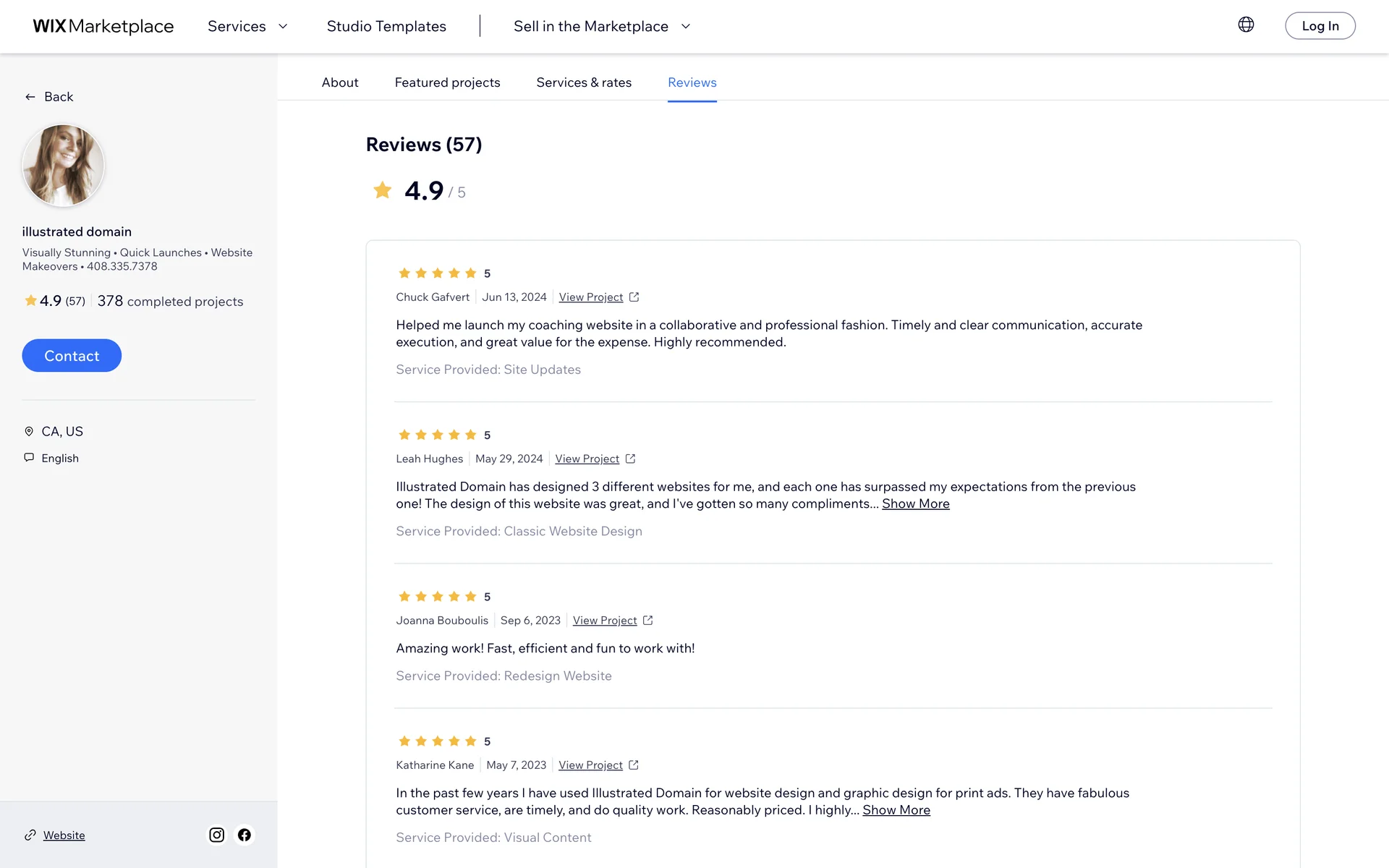Click the back arrow icon
This screenshot has width=1389, height=868.
click(x=30, y=97)
